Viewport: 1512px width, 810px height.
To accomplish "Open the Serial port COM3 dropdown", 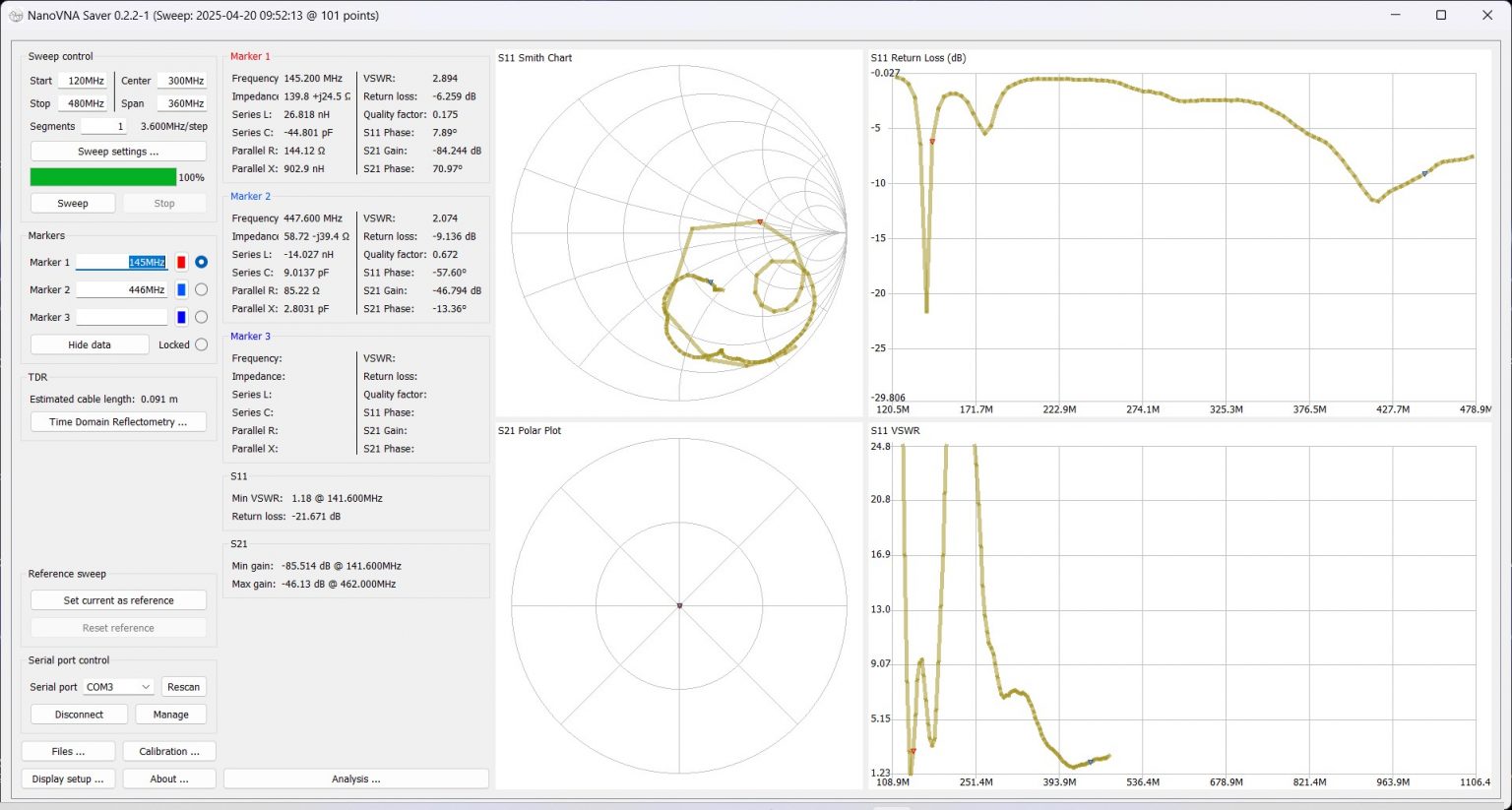I will [x=118, y=687].
